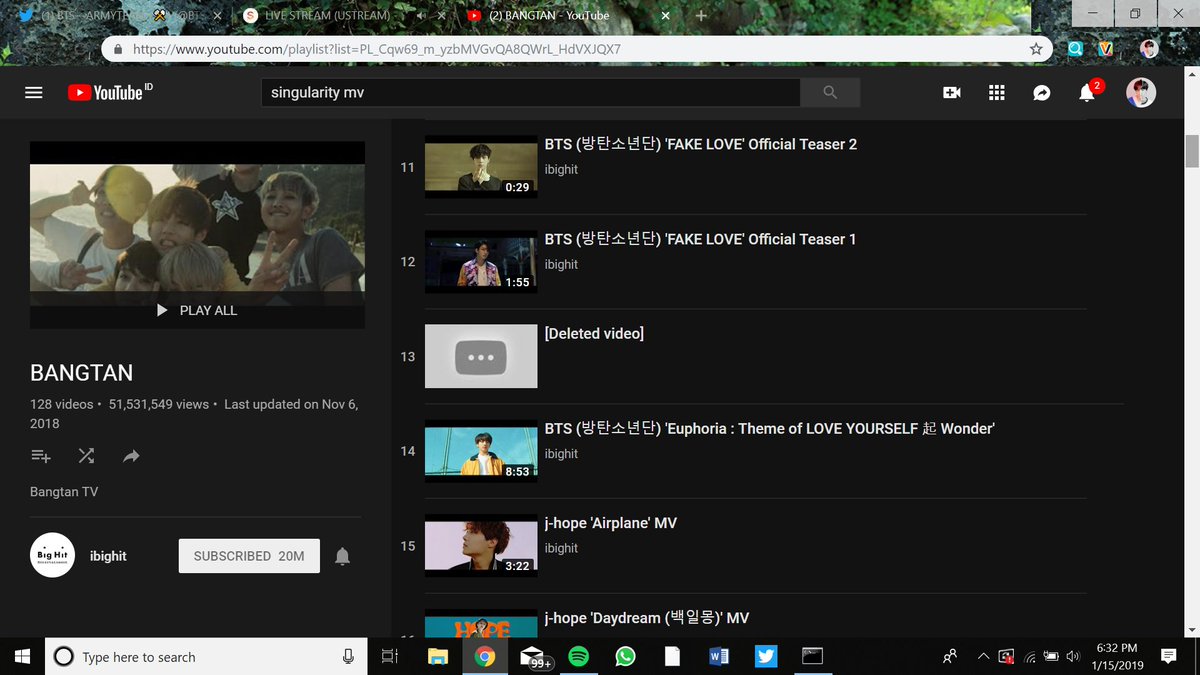Screen dimensions: 1200x675
Task: Open Microsoft Word from the taskbar
Action: tap(719, 656)
